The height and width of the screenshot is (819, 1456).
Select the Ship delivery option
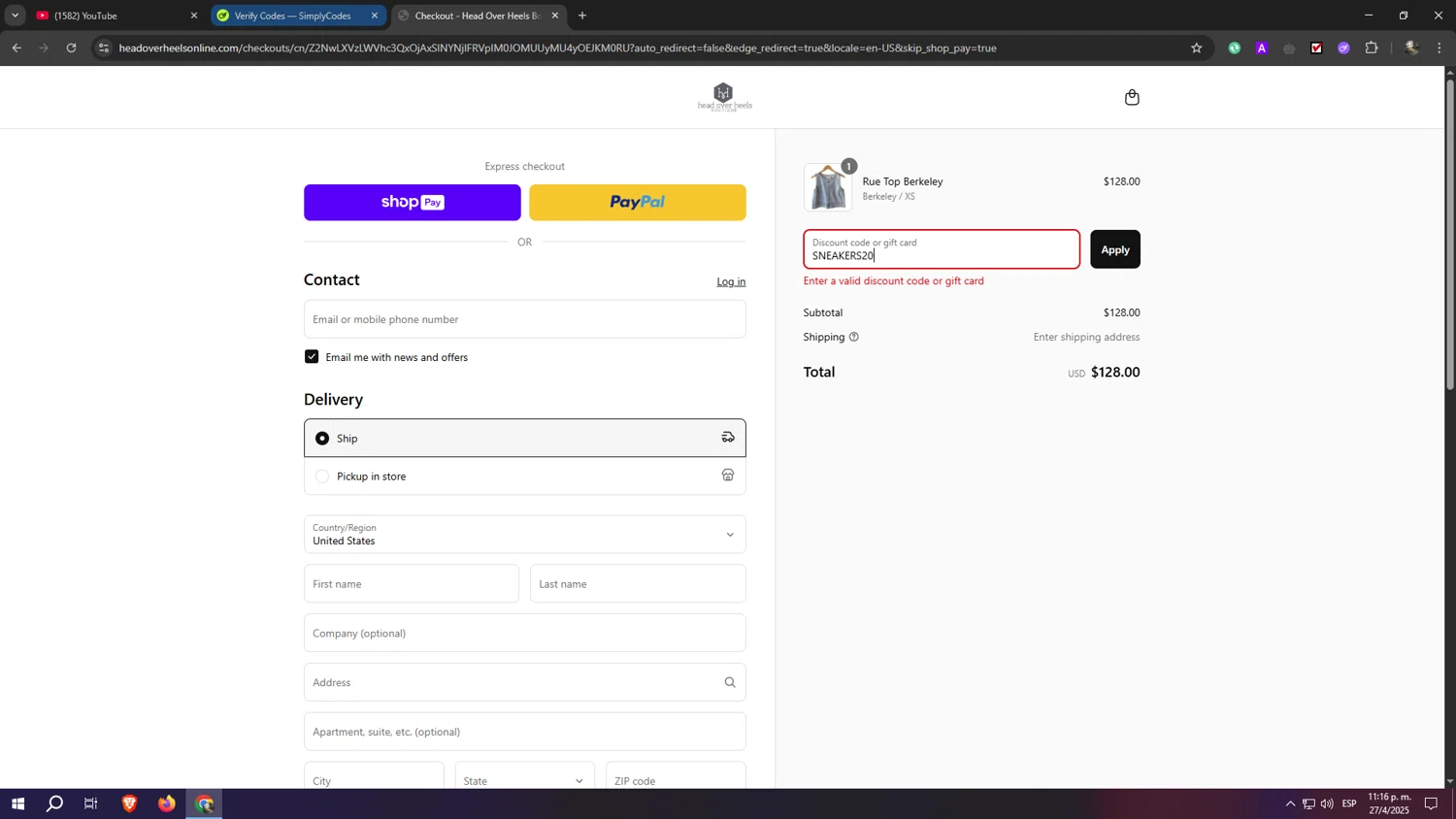pyautogui.click(x=524, y=438)
